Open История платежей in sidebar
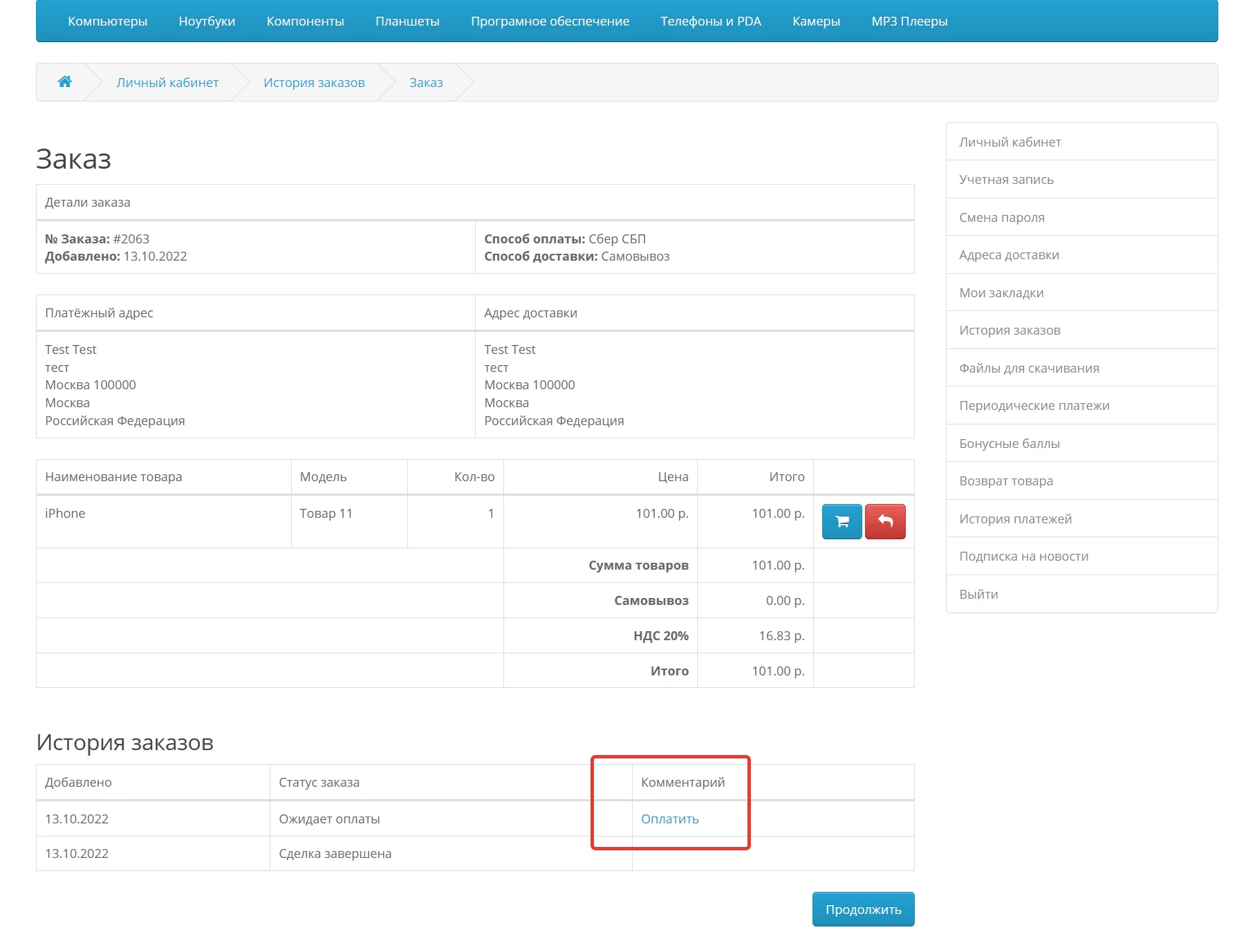This screenshot has width=1255, height=952. [x=1081, y=519]
